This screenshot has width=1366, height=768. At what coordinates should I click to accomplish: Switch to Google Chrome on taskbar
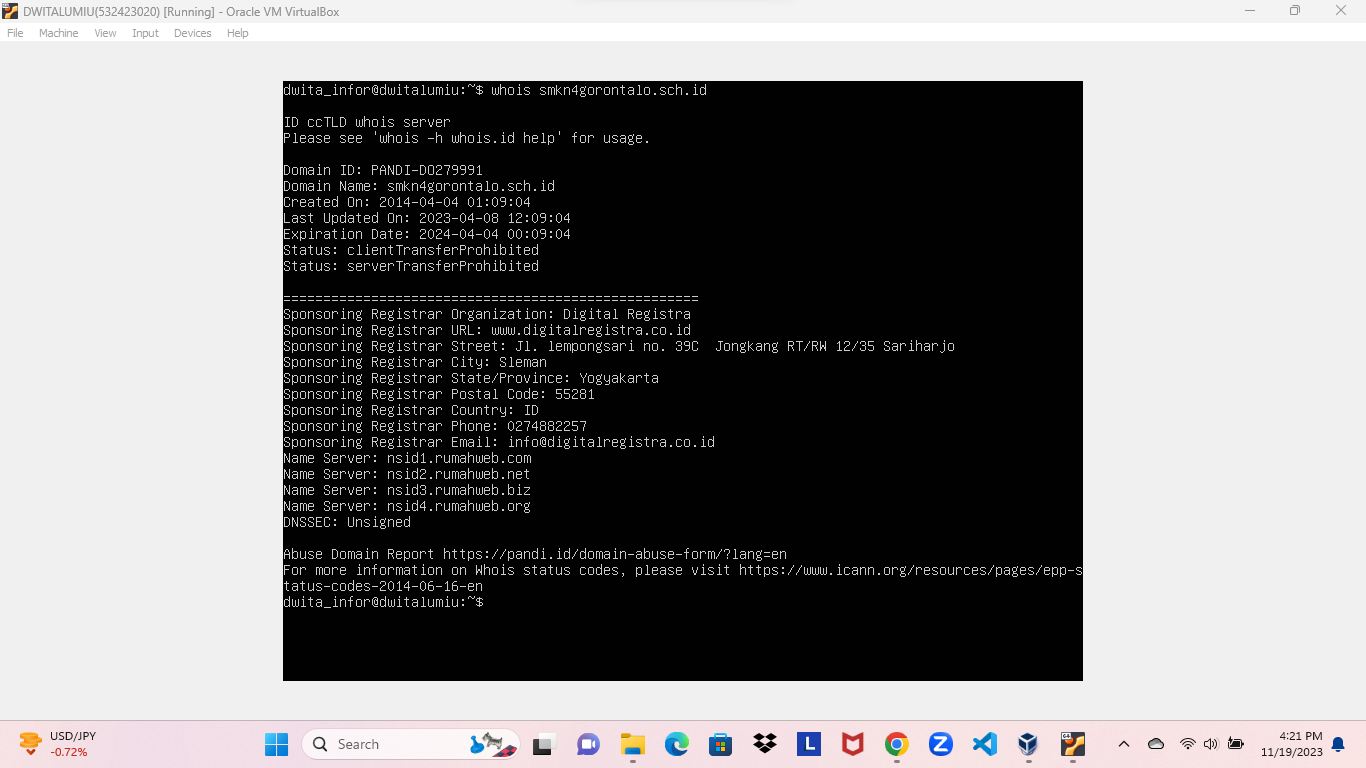[x=896, y=744]
